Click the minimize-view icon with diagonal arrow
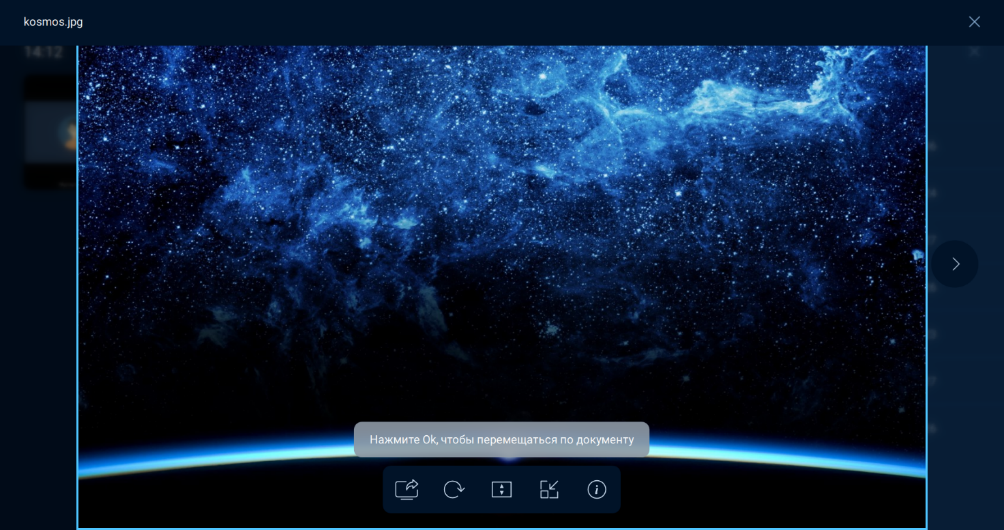The image size is (1004, 530). 549,489
